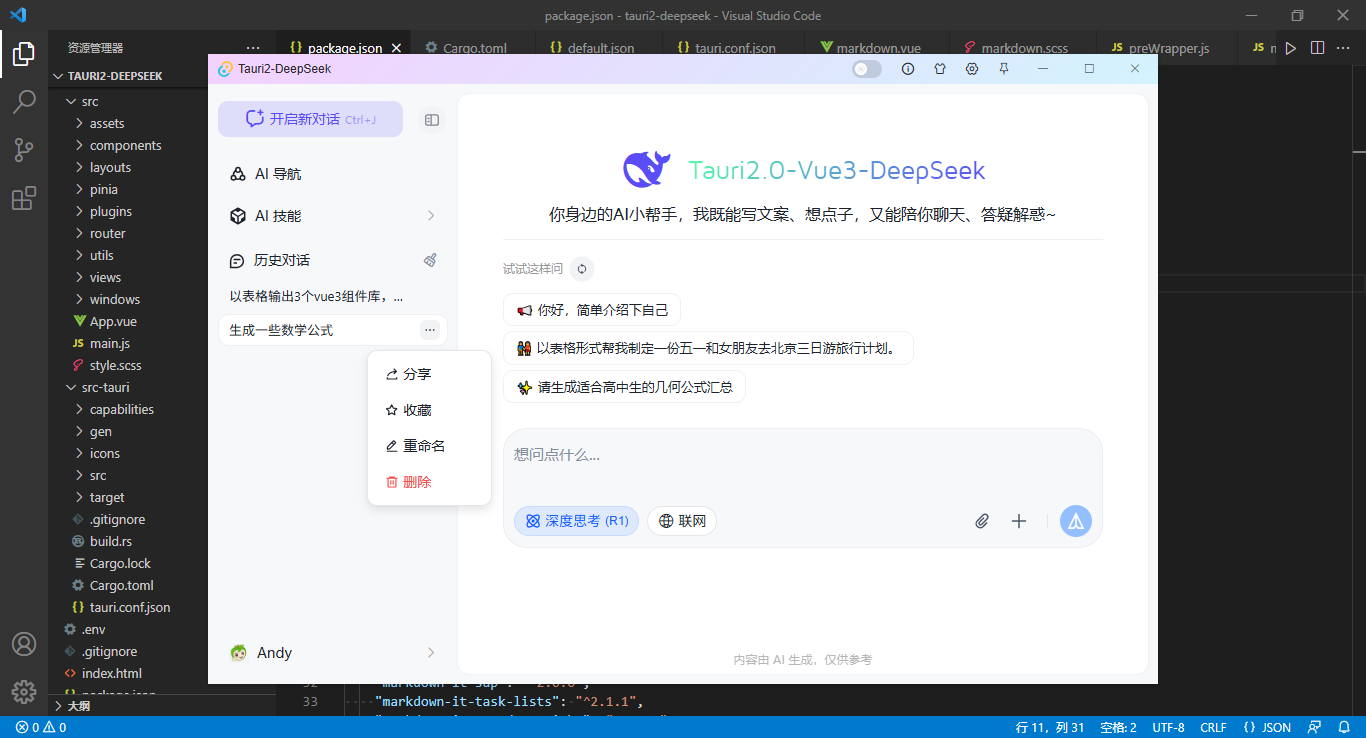The width and height of the screenshot is (1366, 738).
Task: Open the Accounts icon in VS Code
Action: tap(24, 644)
